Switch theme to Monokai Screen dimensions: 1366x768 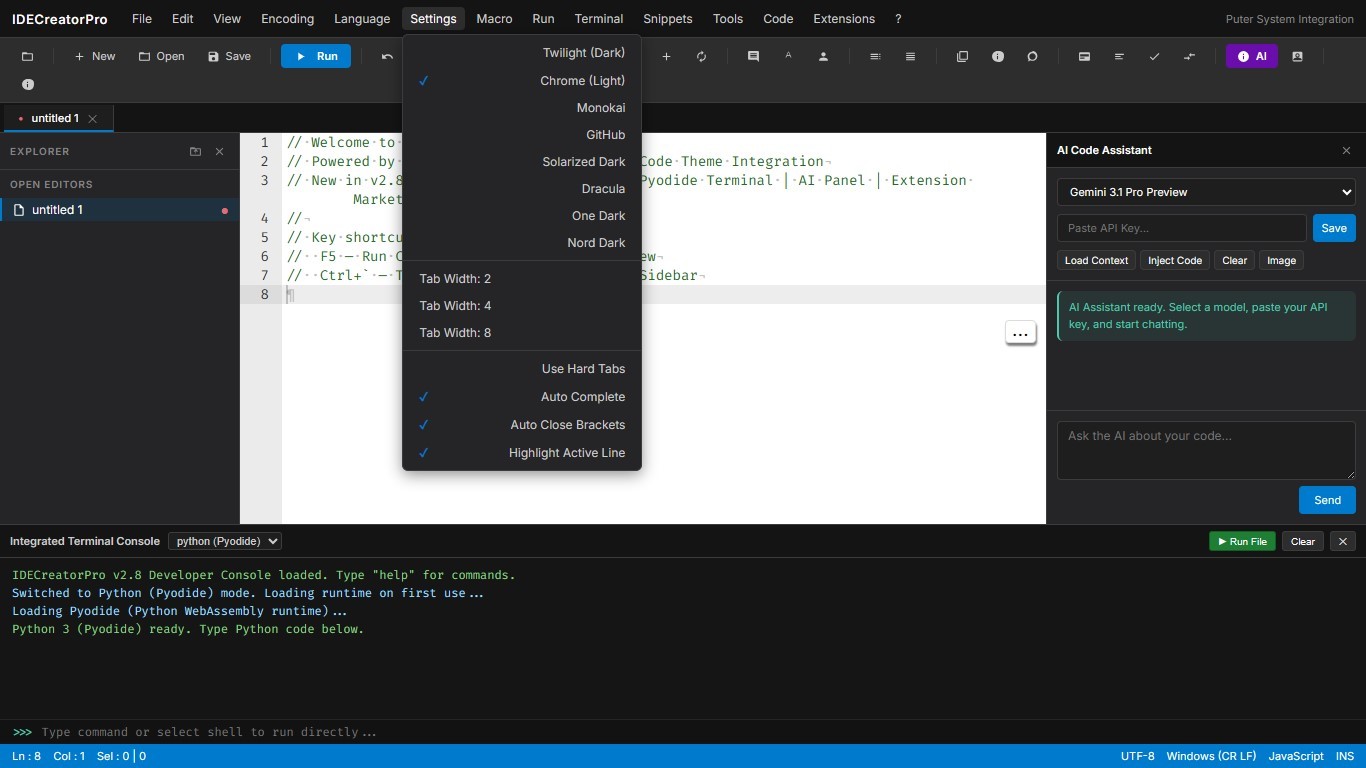coord(521,108)
